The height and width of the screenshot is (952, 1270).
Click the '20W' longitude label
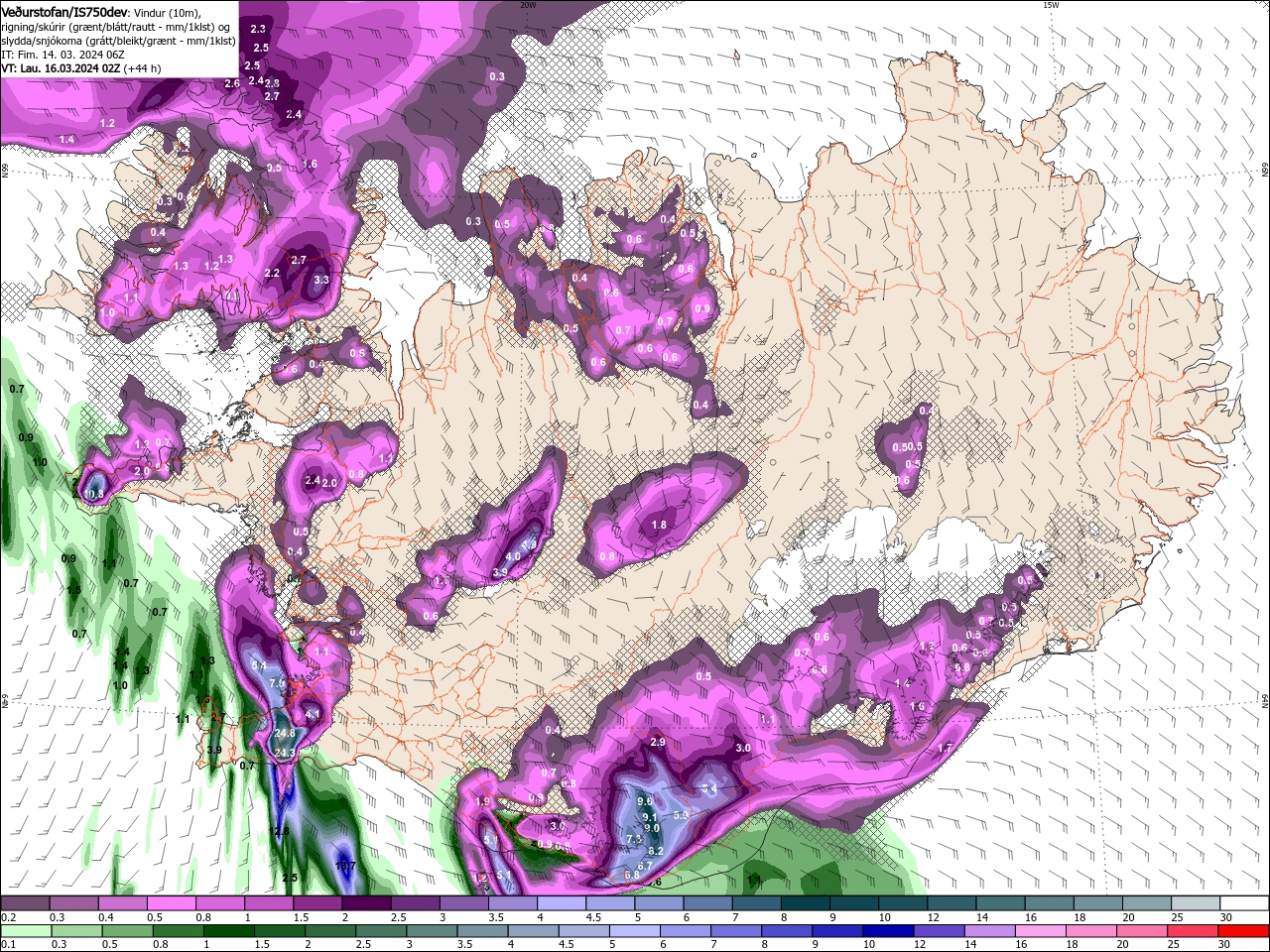(528, 5)
